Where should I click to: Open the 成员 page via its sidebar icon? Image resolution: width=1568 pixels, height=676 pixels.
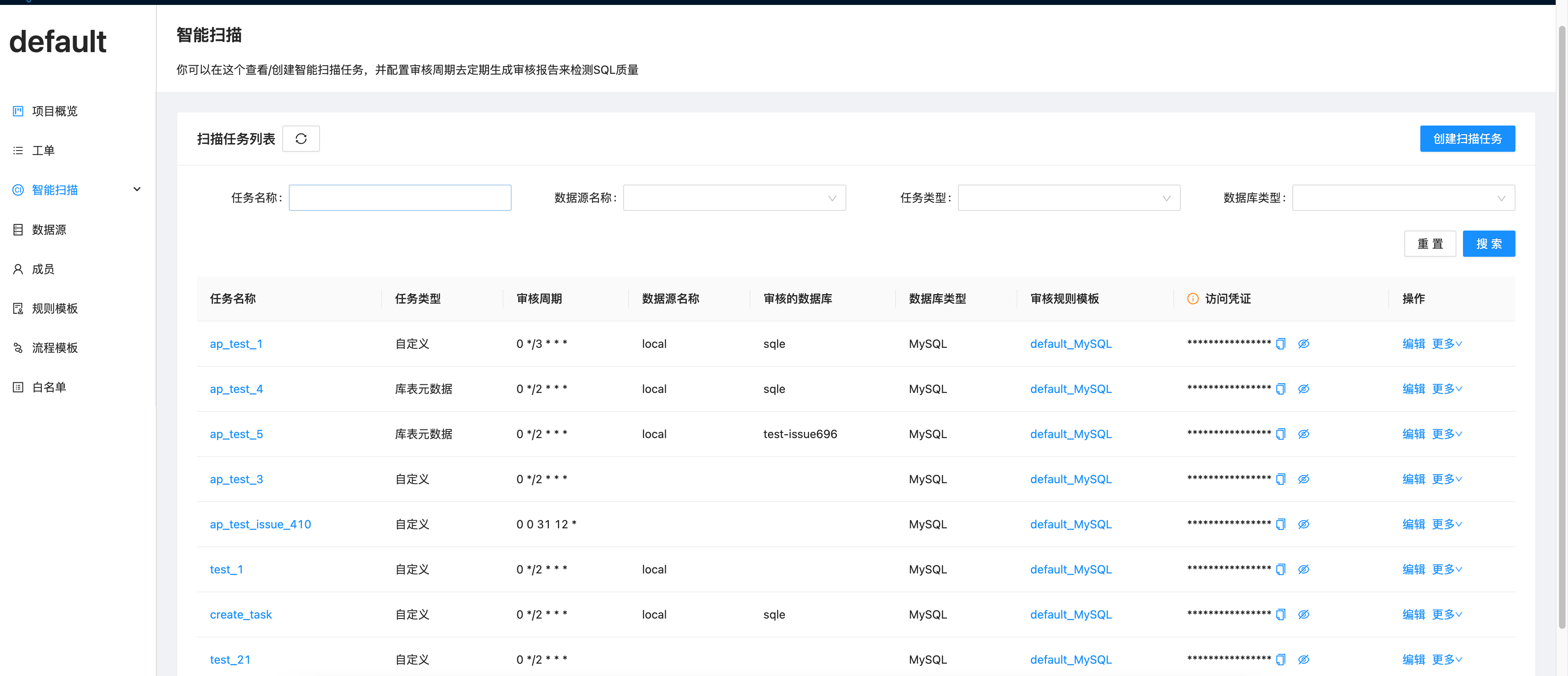[18, 268]
